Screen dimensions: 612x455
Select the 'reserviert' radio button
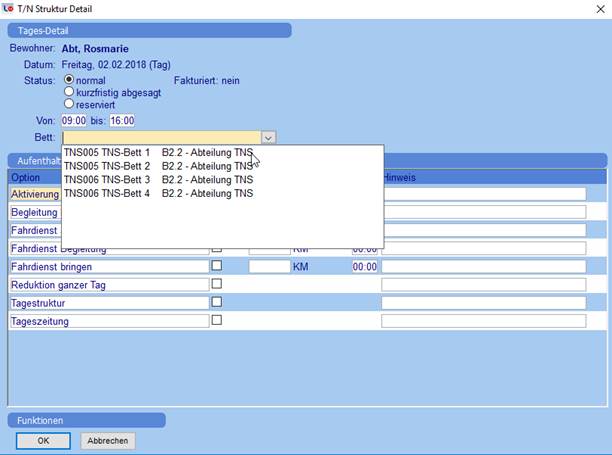click(x=69, y=103)
